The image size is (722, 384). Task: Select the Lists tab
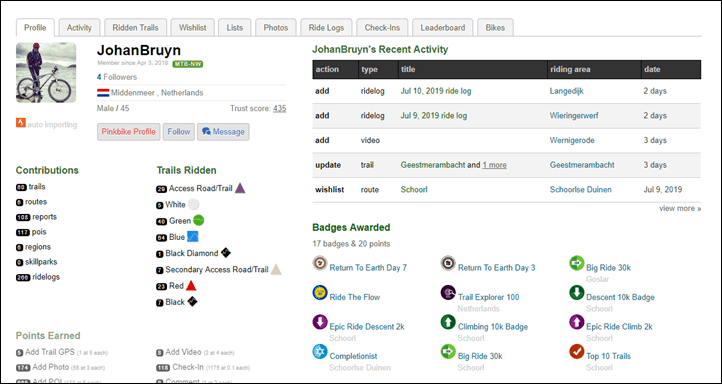[x=234, y=28]
